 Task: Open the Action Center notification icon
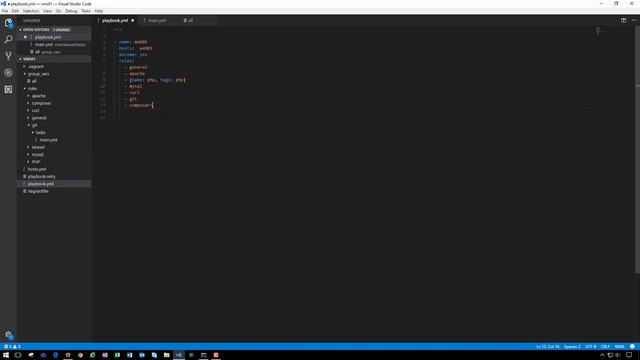pyautogui.click(x=629, y=355)
